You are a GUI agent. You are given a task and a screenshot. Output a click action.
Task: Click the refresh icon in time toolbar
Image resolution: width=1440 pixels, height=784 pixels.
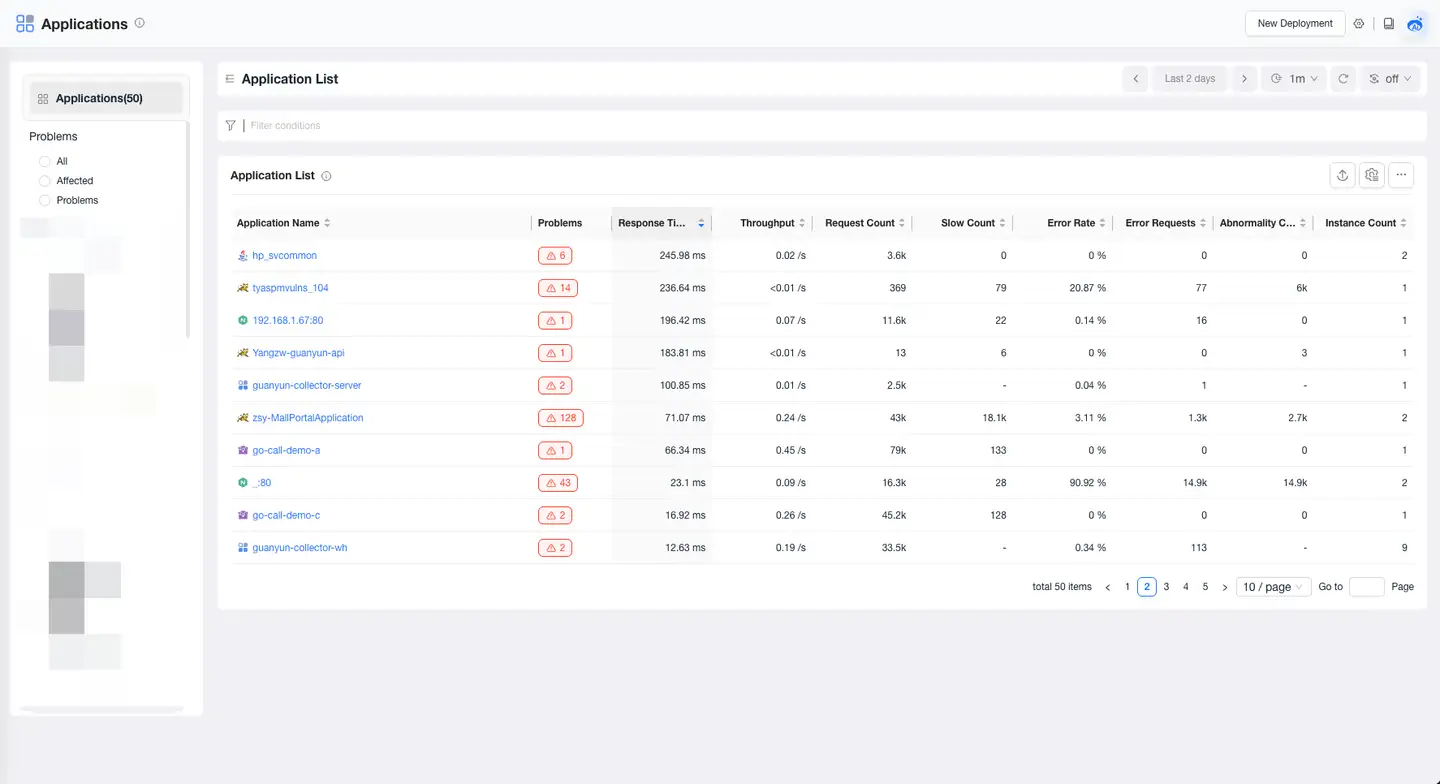pyautogui.click(x=1344, y=79)
